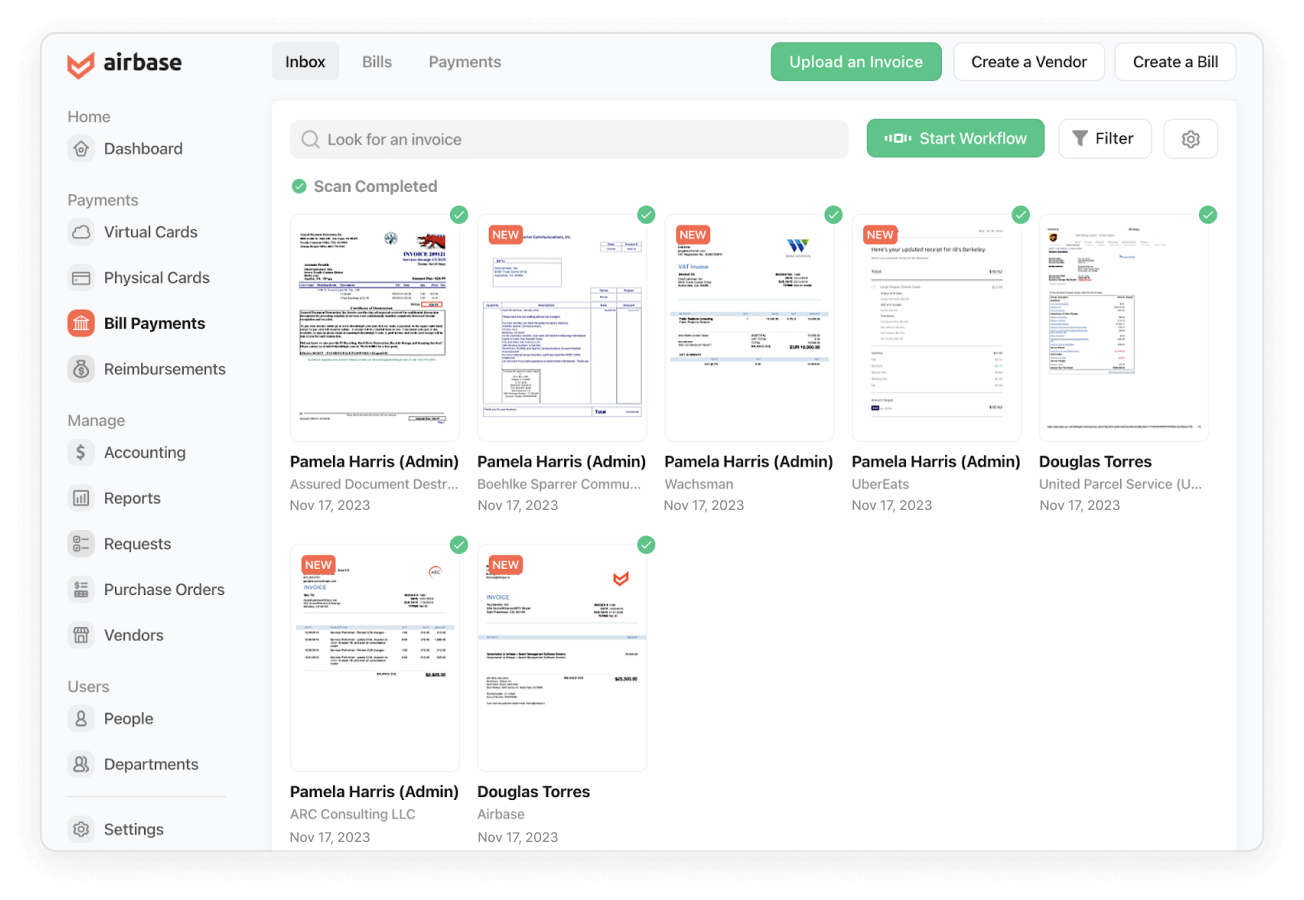Click the Scan Completed label

(375, 186)
